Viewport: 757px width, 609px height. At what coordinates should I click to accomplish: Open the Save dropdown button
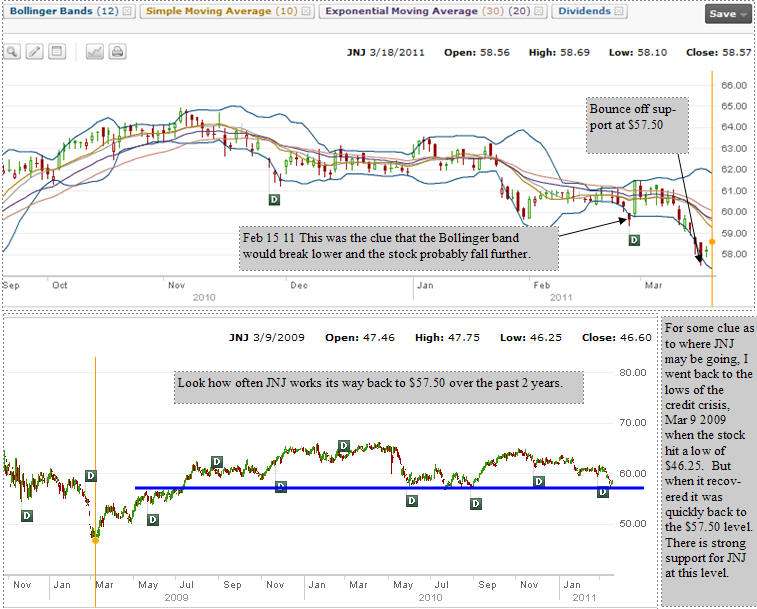pyautogui.click(x=728, y=14)
